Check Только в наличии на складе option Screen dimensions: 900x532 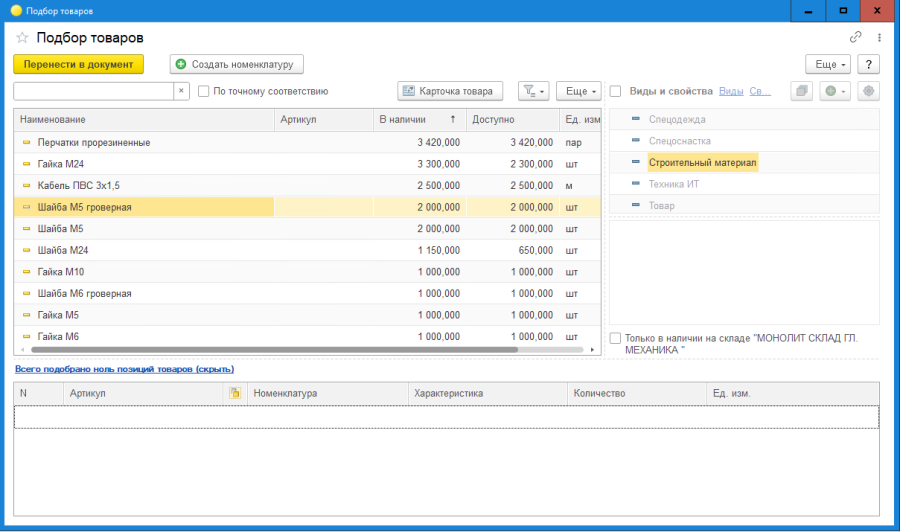616,338
